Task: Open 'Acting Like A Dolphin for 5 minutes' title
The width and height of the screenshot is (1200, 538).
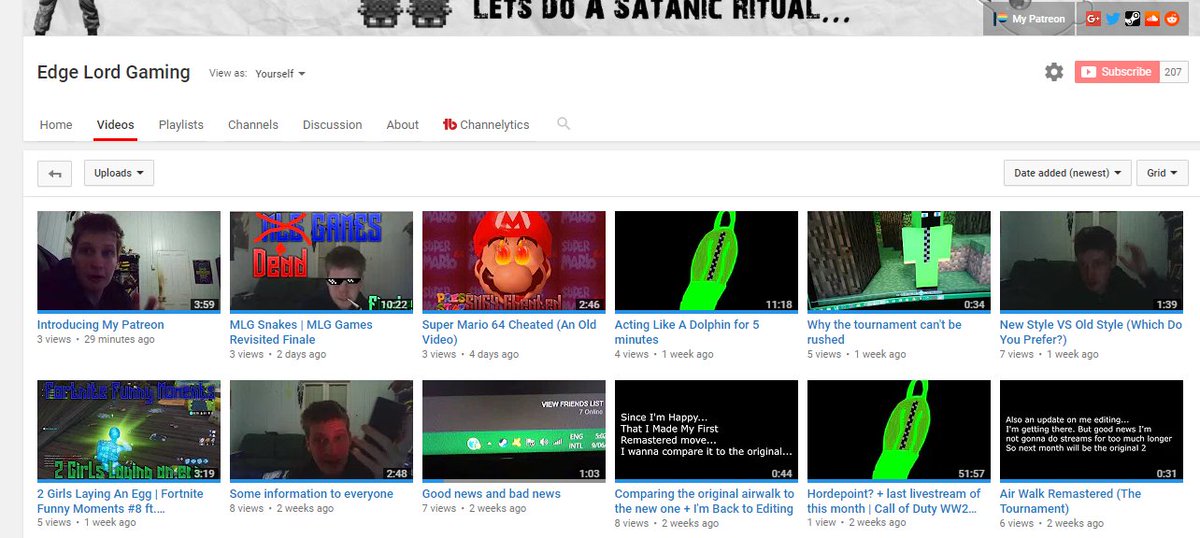Action: click(687, 332)
